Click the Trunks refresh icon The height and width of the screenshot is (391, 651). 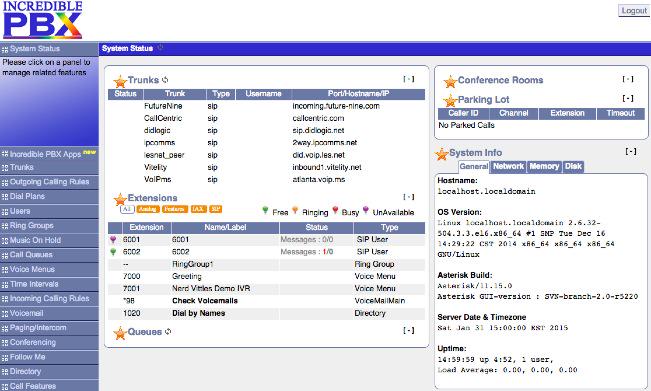165,80
